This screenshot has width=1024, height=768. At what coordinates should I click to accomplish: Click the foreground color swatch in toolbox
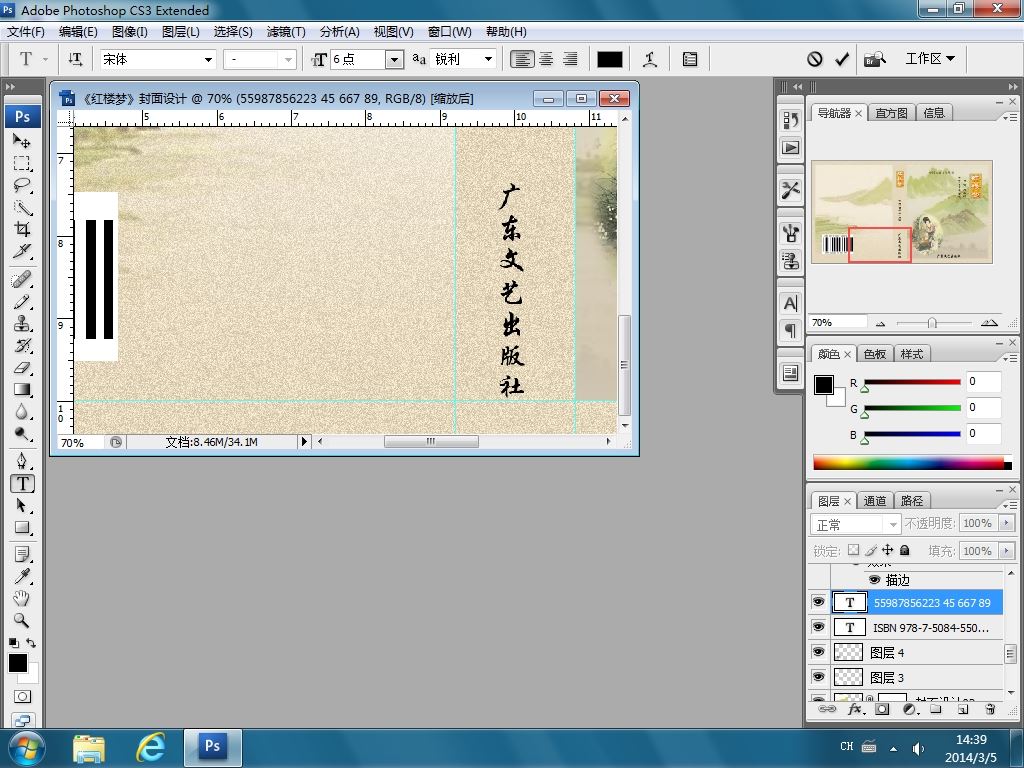[18, 663]
